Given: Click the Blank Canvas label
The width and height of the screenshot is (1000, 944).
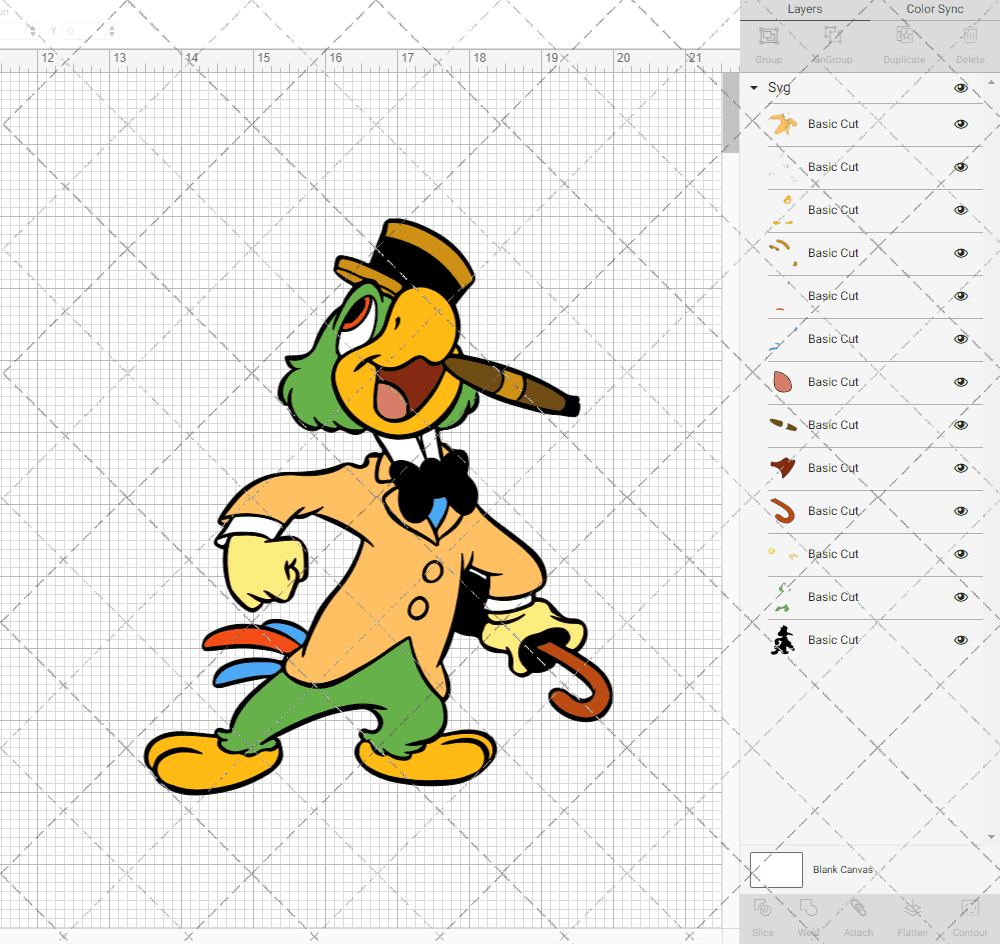Looking at the screenshot, I should point(842,869).
